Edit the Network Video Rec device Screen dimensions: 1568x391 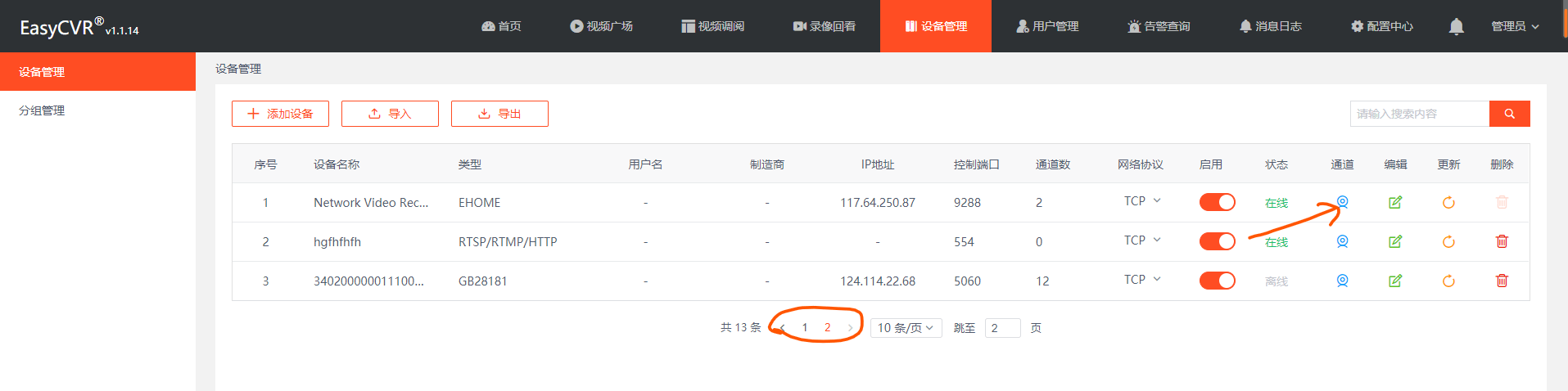pyautogui.click(x=1395, y=202)
